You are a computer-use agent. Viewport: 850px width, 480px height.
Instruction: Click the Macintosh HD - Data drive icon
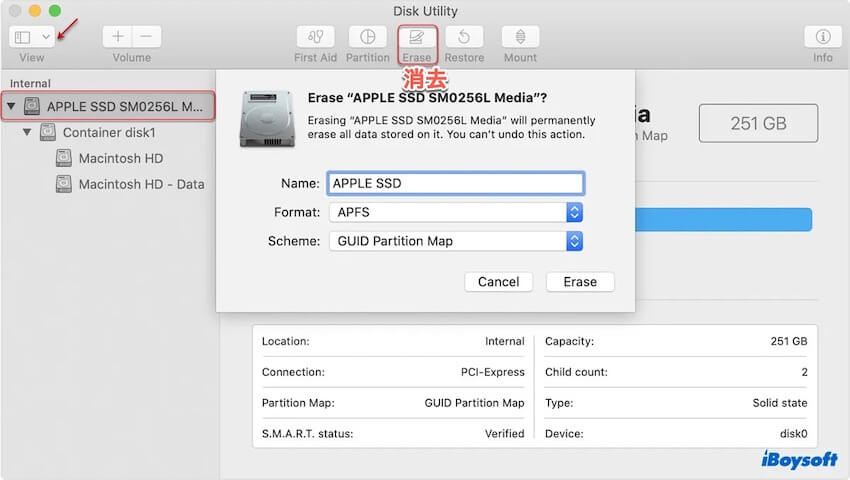coord(63,184)
